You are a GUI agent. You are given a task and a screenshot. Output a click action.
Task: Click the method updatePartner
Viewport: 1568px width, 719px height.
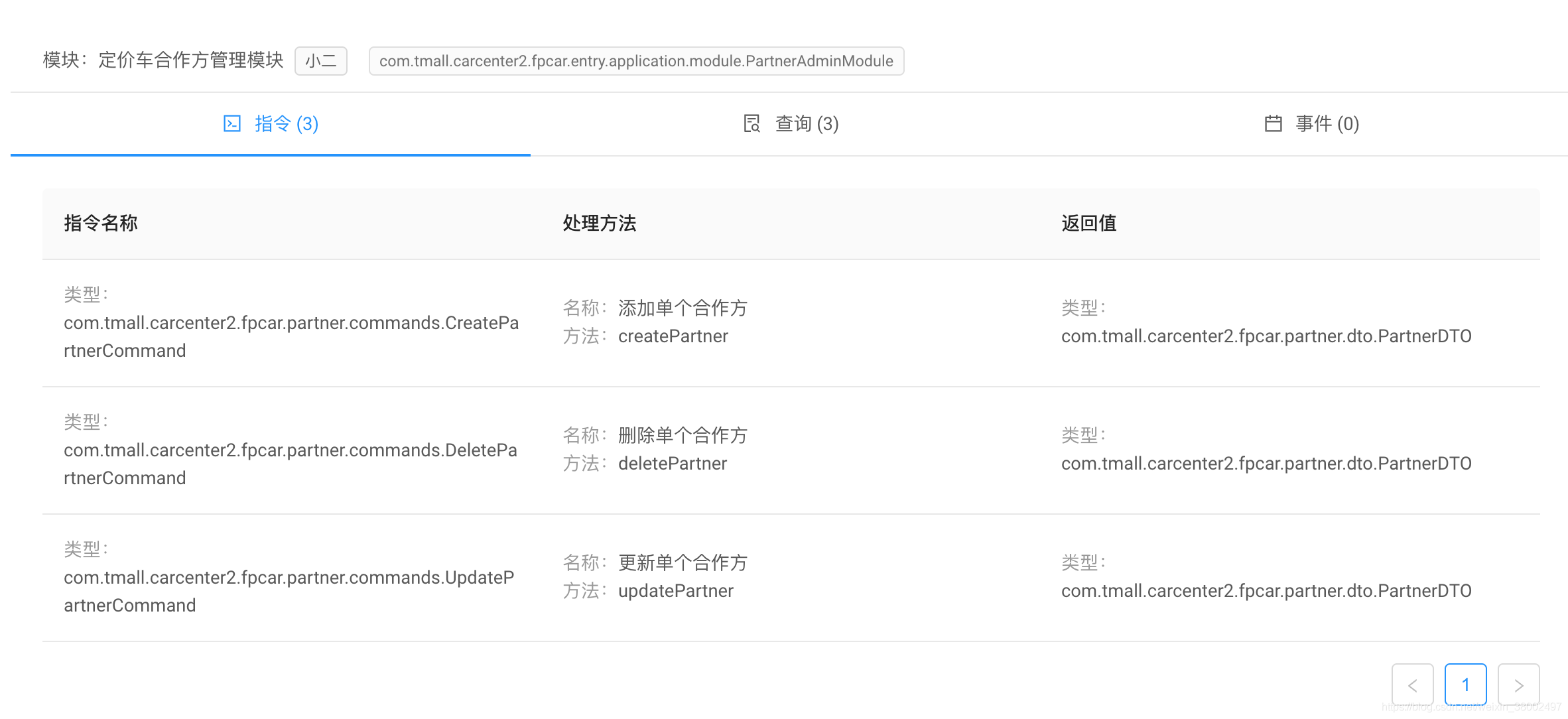tap(676, 591)
